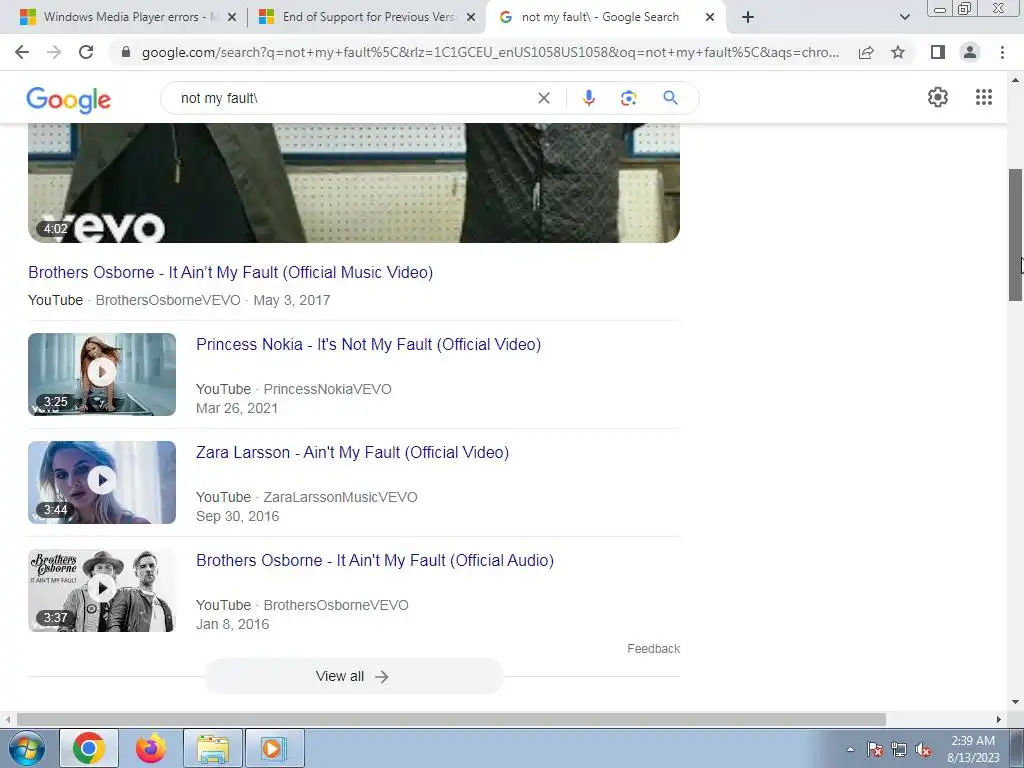The image size is (1024, 768).
Task: Open the muted volume tray icon
Action: (x=923, y=749)
